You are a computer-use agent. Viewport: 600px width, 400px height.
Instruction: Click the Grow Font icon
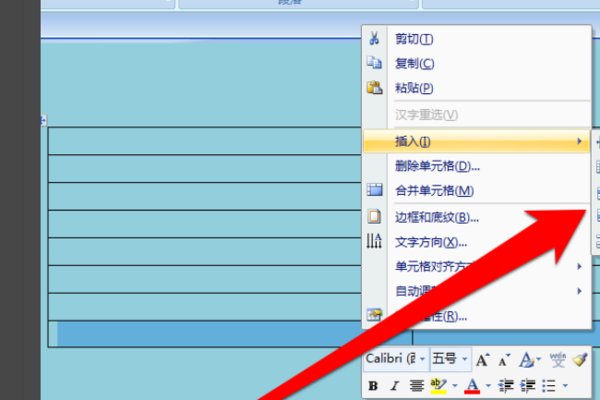coord(483,360)
